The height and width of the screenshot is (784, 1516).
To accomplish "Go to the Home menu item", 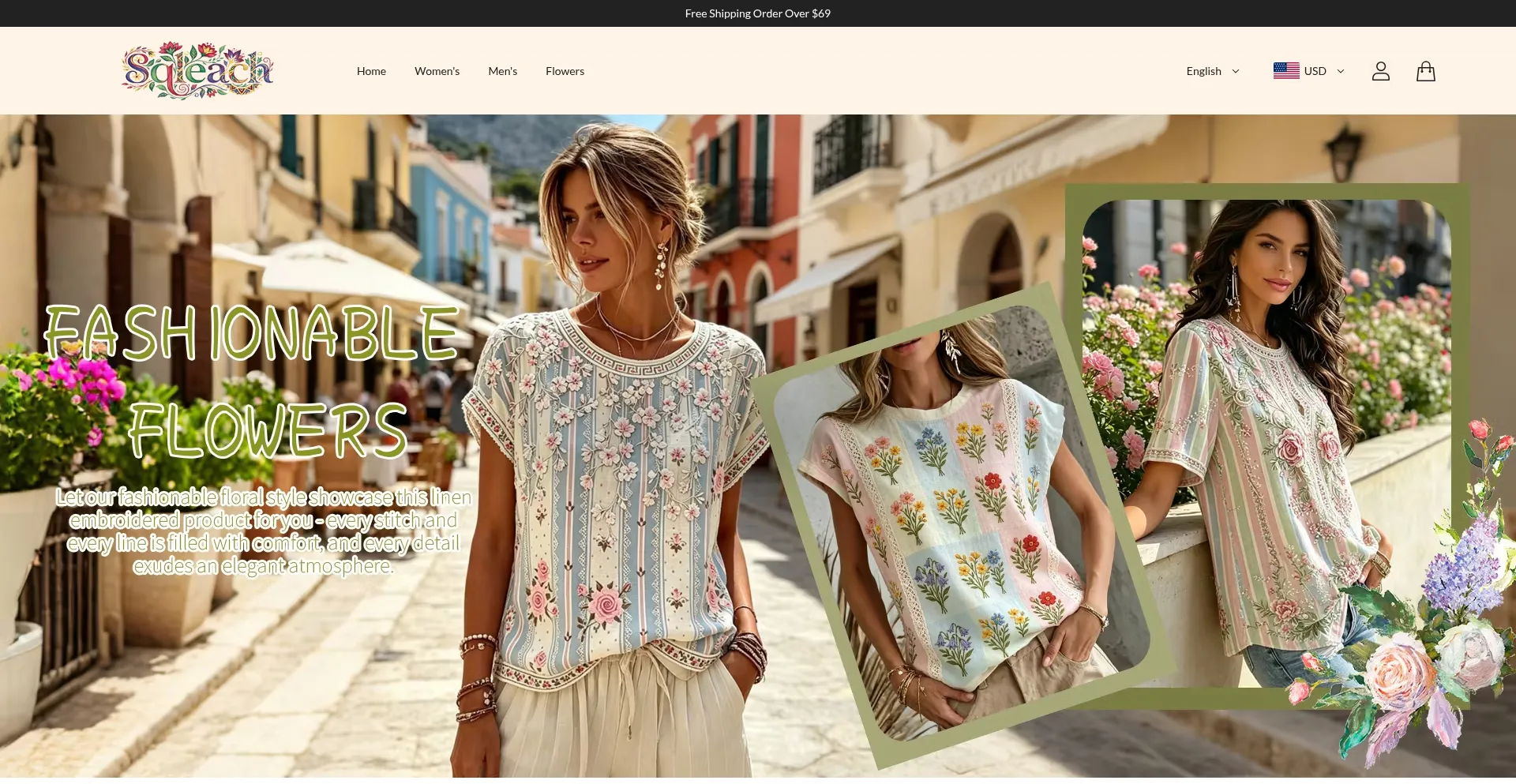I will pyautogui.click(x=371, y=71).
